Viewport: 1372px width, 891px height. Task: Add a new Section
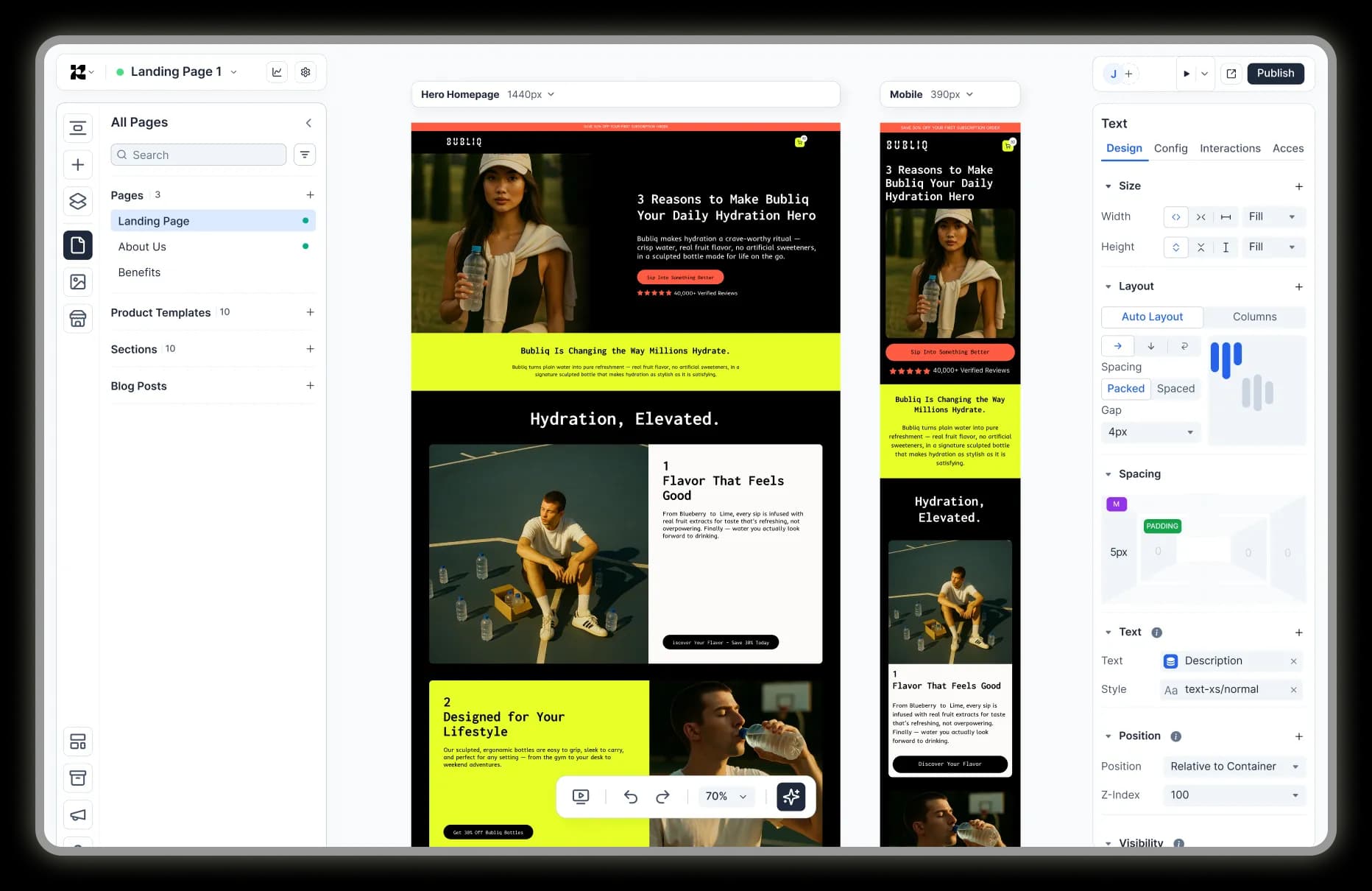click(x=310, y=349)
